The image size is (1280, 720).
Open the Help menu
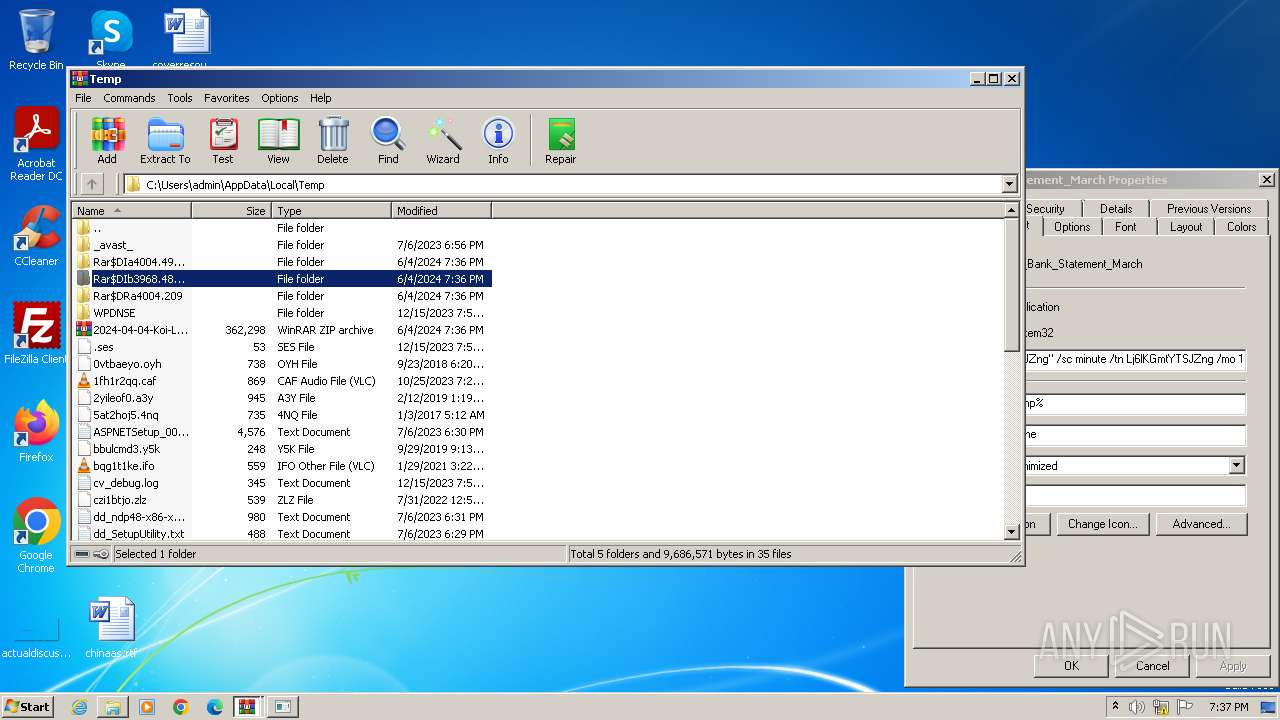(x=320, y=98)
